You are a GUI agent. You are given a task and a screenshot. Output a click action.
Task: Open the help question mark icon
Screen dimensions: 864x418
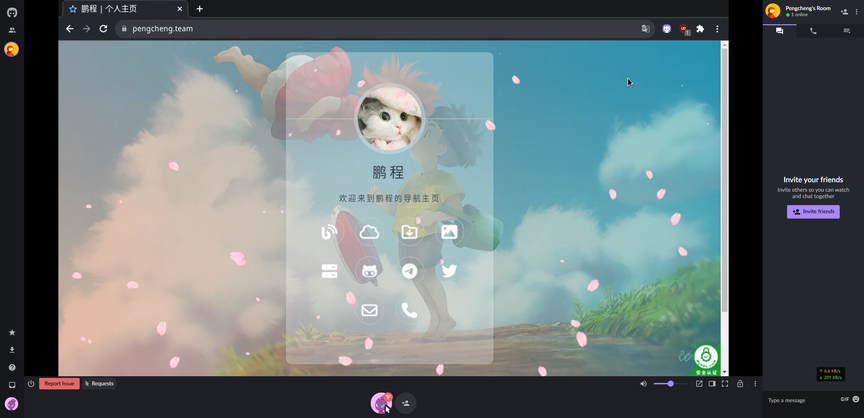click(x=12, y=367)
